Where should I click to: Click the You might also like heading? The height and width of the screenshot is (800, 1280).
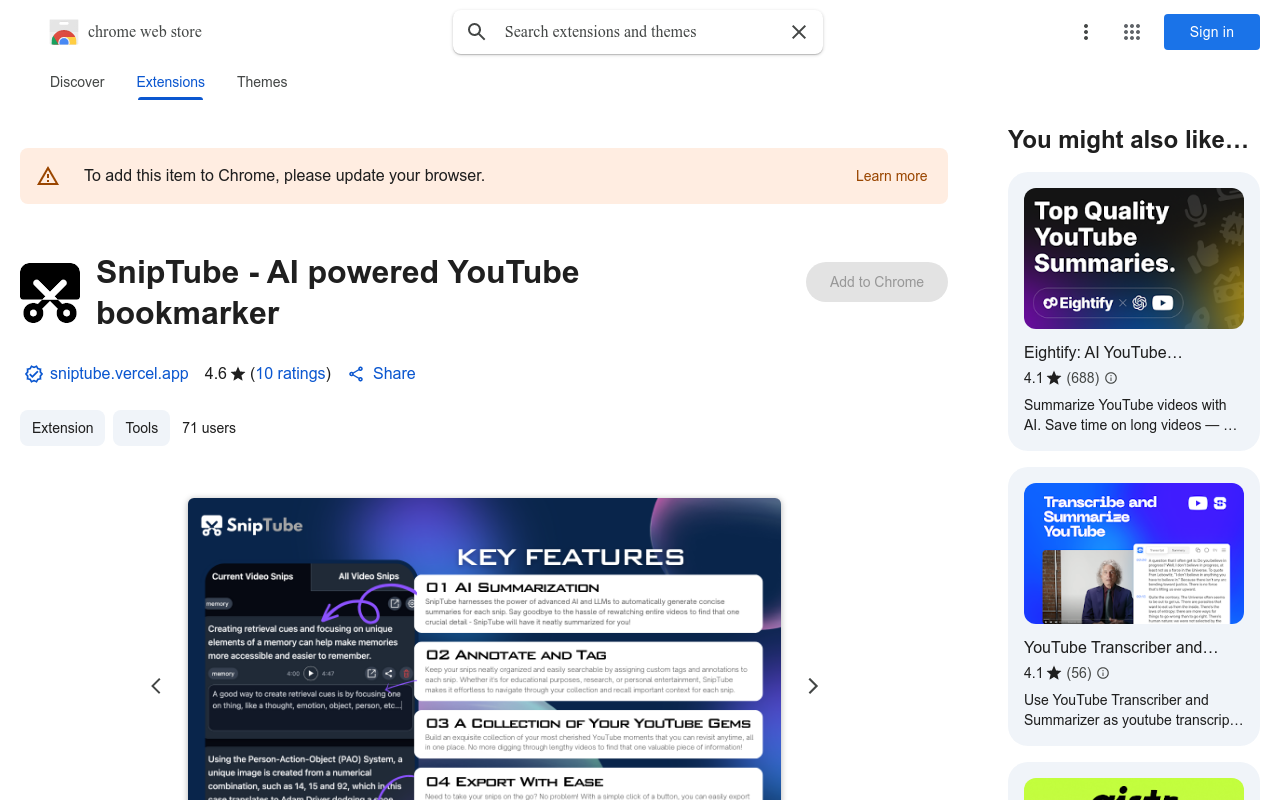(x=1128, y=140)
